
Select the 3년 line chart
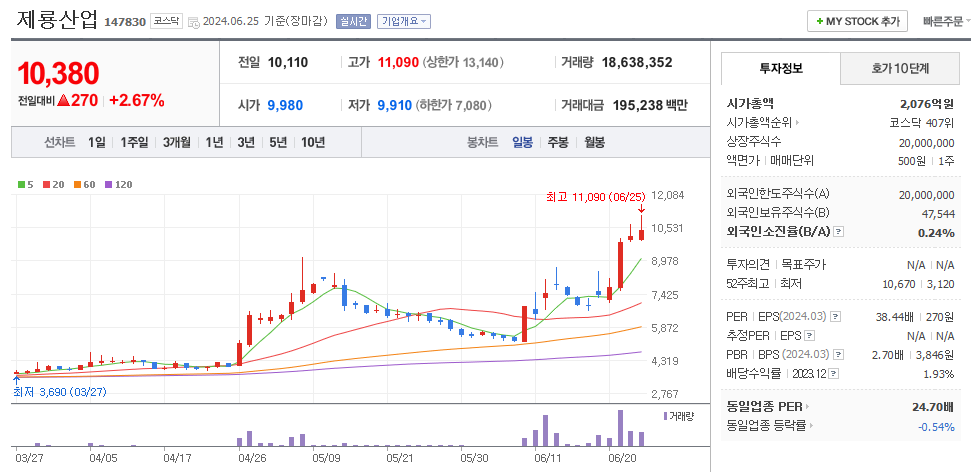coord(246,142)
